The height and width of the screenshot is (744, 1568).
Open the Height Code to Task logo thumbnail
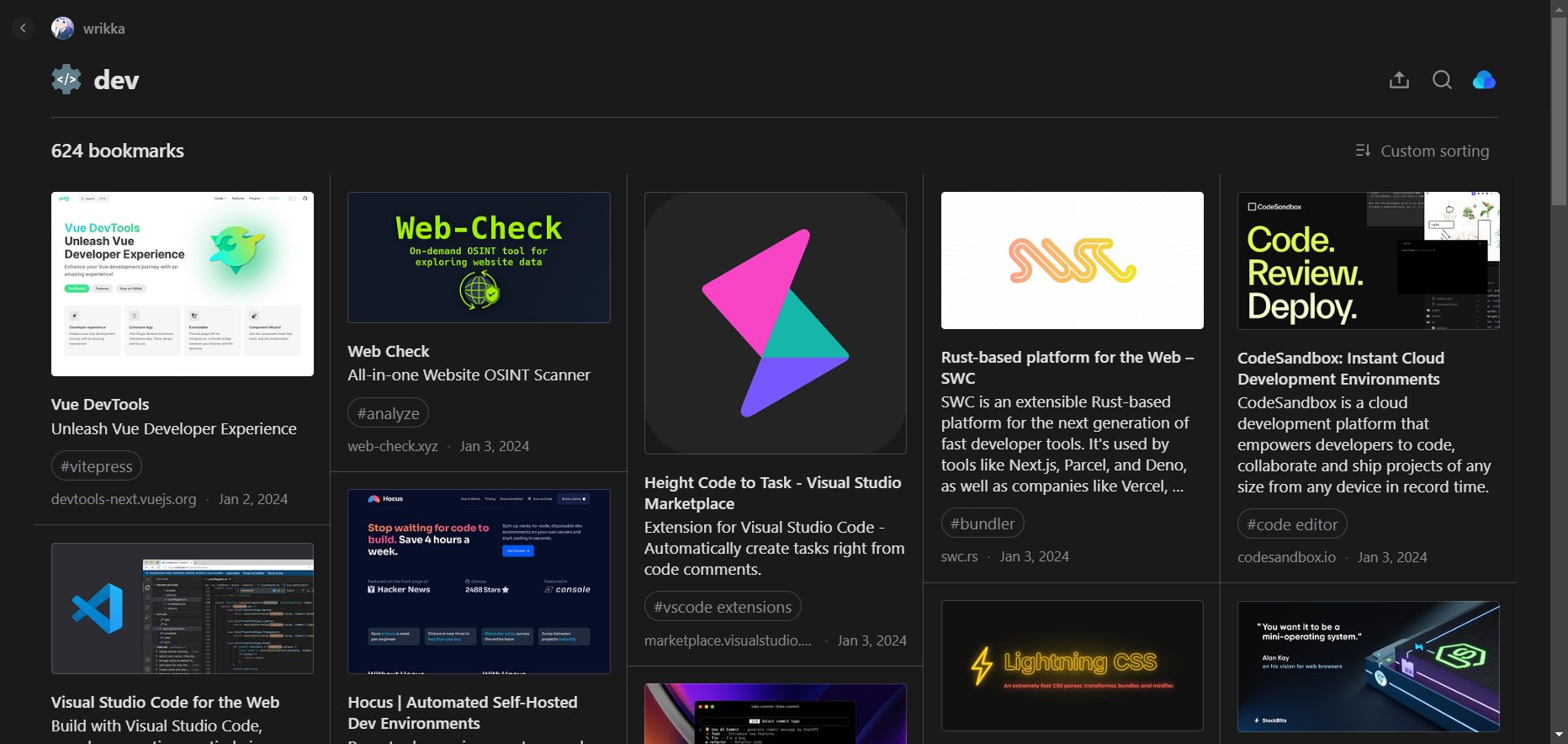(x=776, y=323)
